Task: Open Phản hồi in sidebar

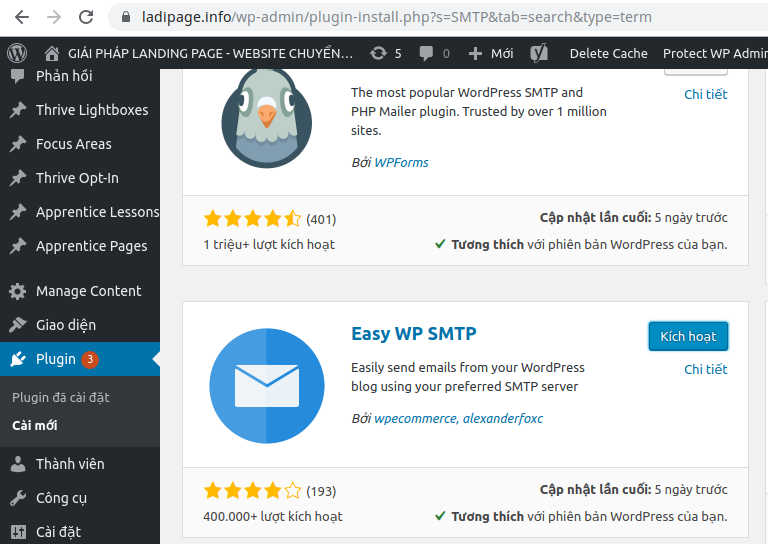Action: pos(64,76)
